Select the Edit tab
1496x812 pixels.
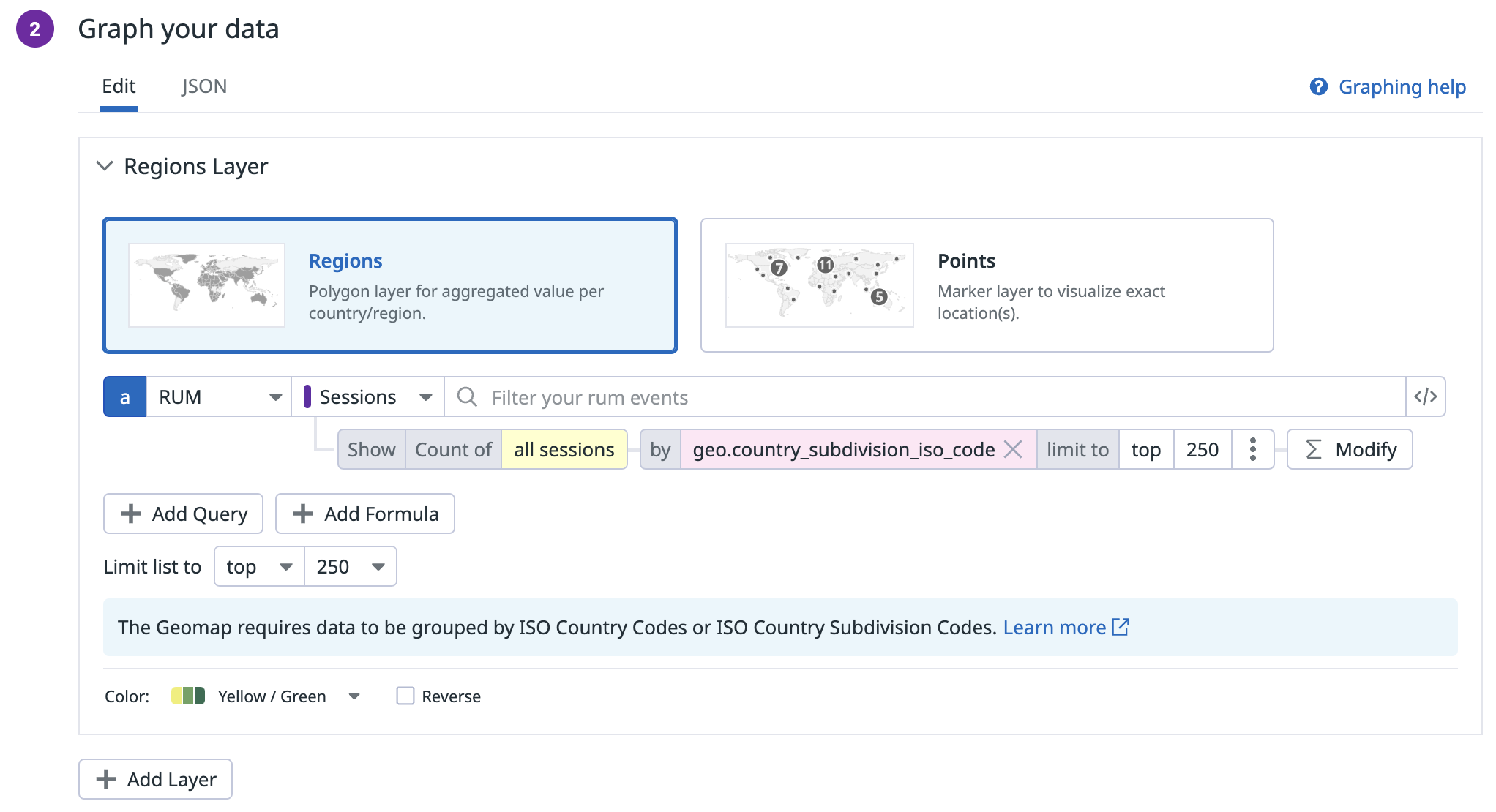pyautogui.click(x=119, y=87)
